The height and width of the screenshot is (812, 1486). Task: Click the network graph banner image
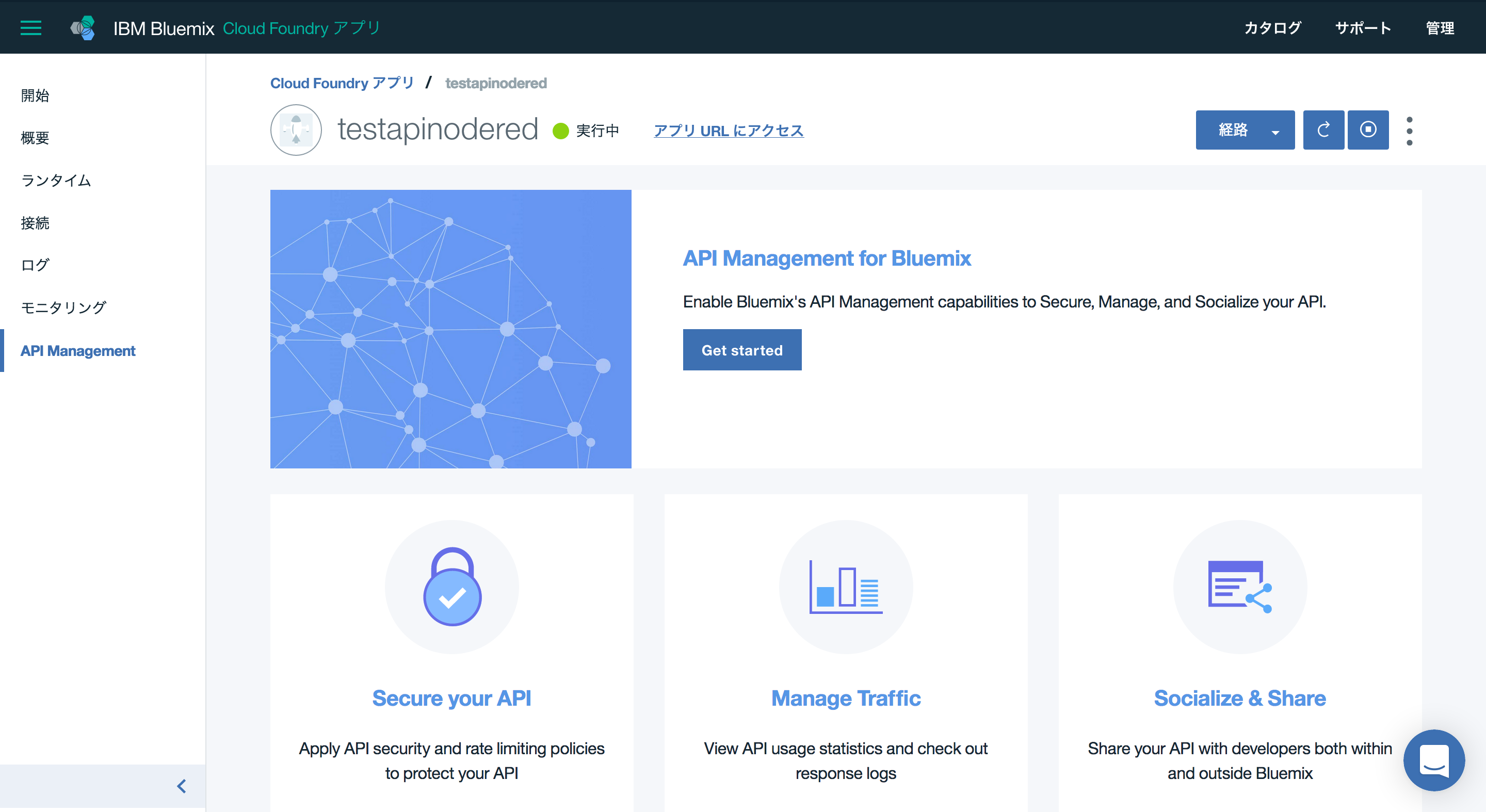[x=450, y=329]
